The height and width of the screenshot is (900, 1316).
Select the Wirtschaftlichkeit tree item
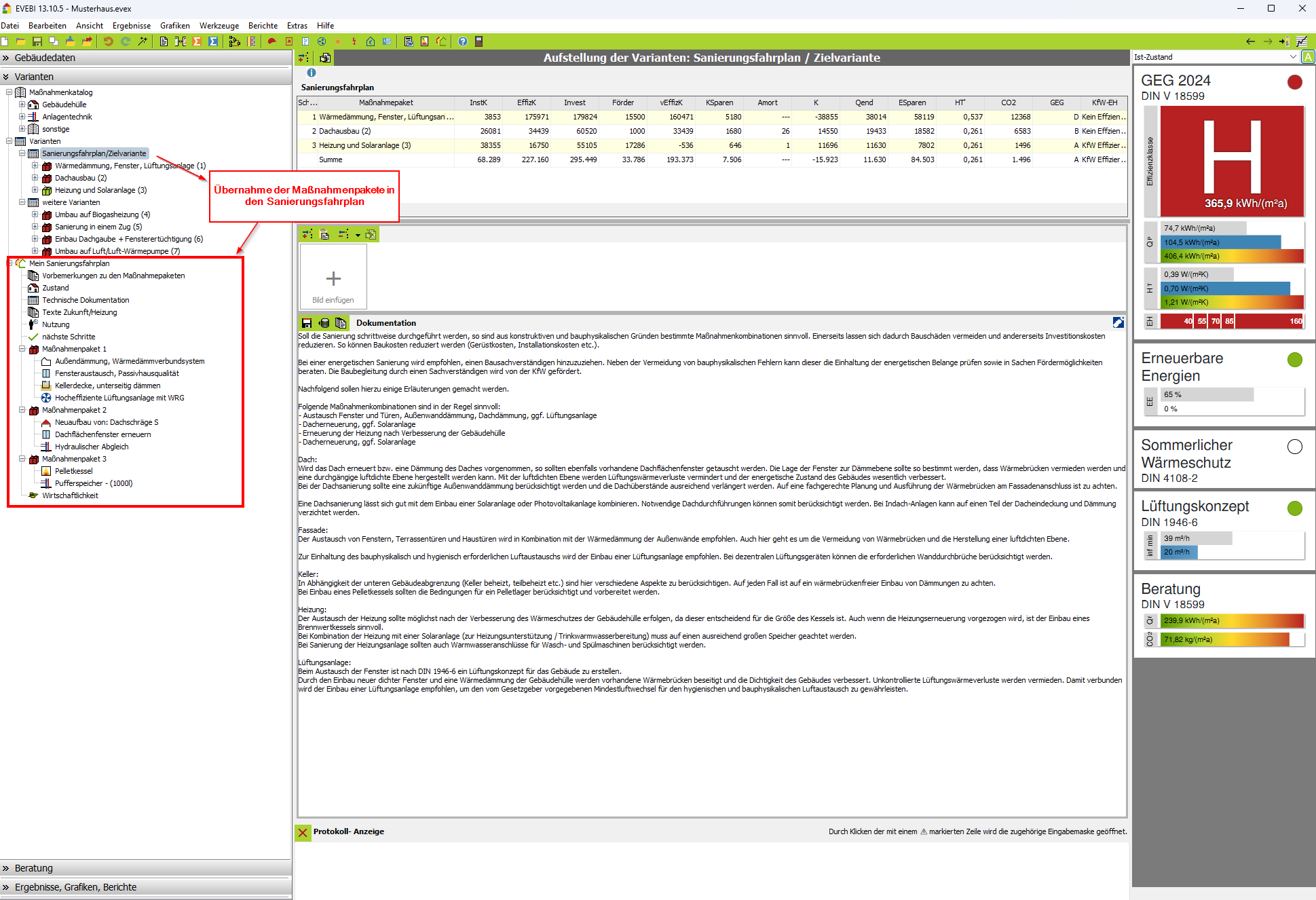point(70,495)
